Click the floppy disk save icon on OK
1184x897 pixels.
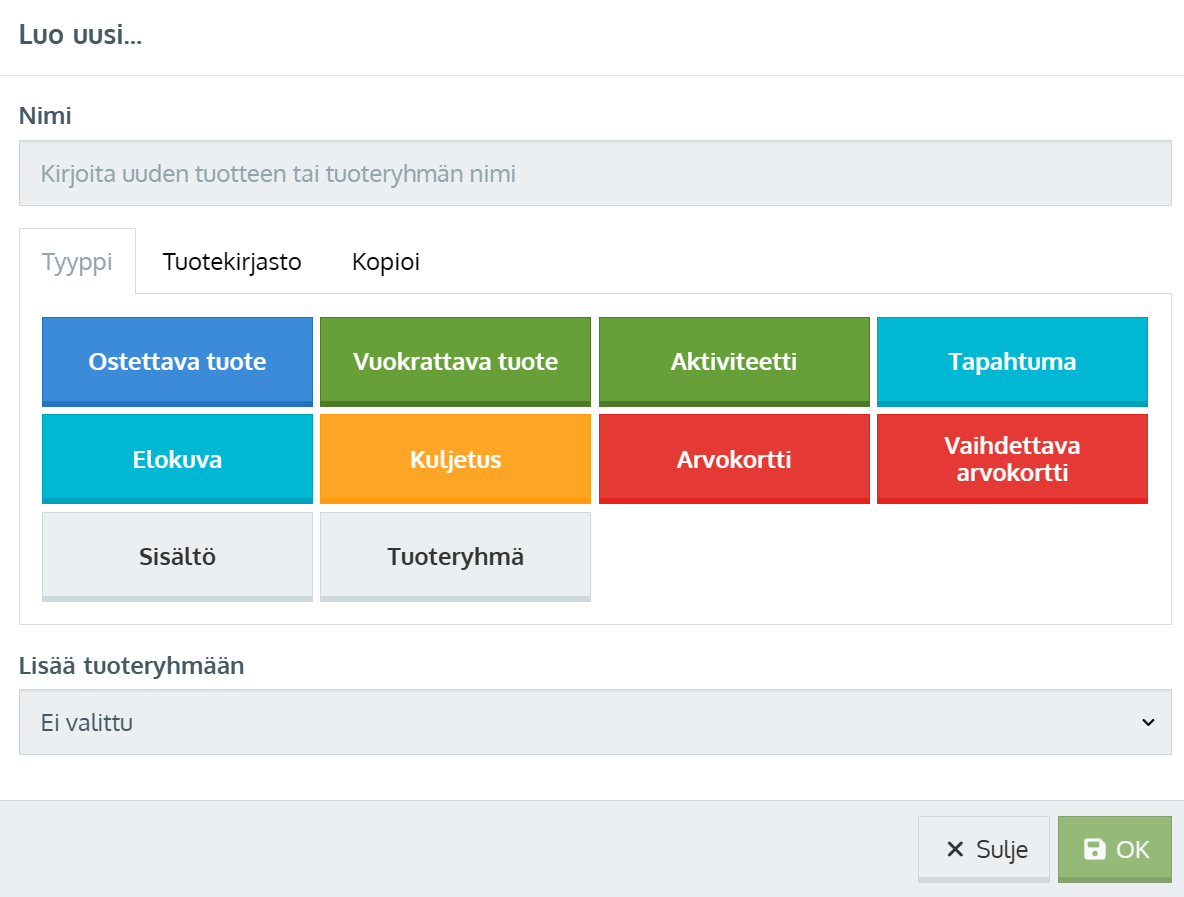[x=1095, y=850]
